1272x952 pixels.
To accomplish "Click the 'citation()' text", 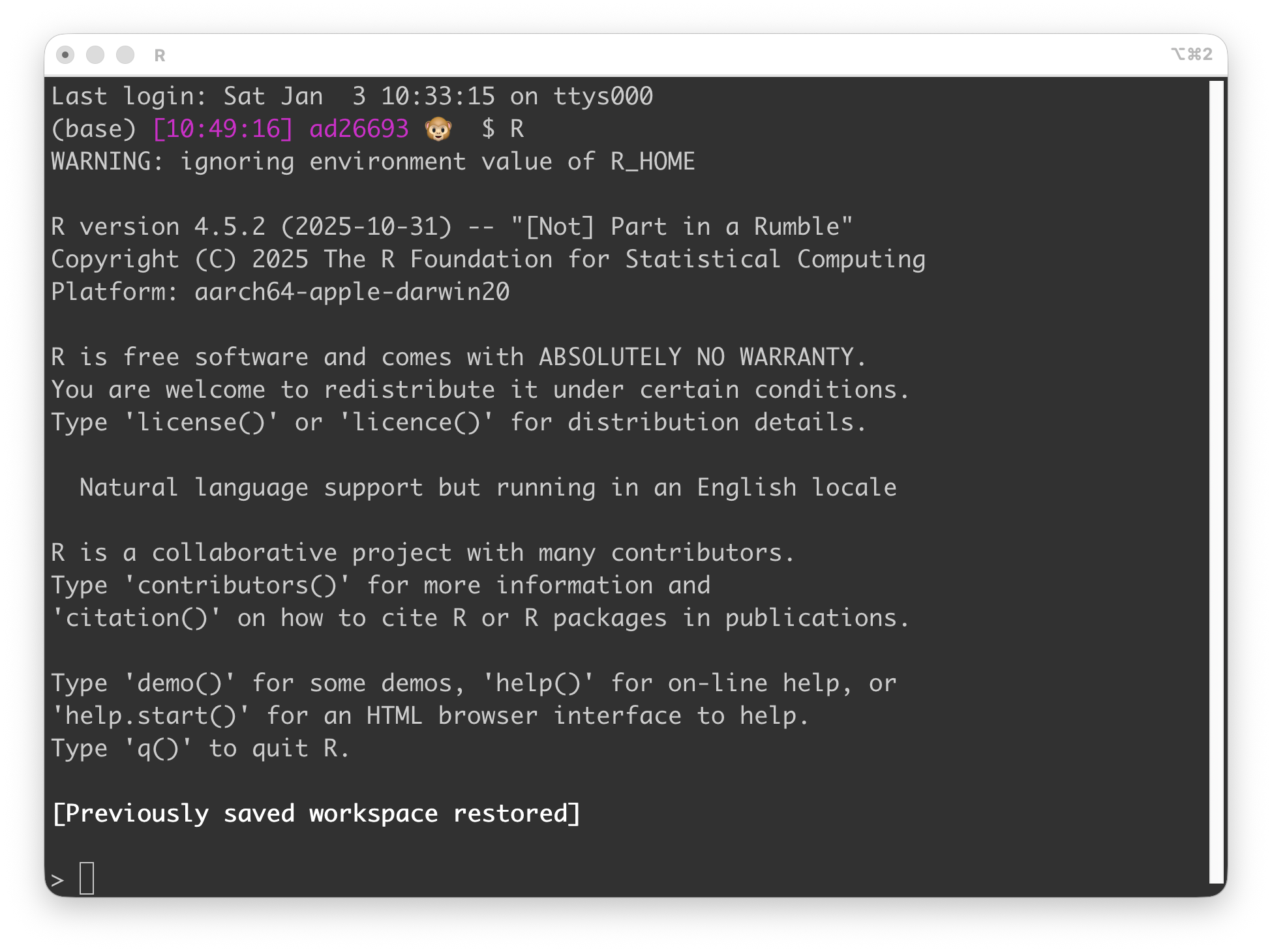I will tap(136, 618).
